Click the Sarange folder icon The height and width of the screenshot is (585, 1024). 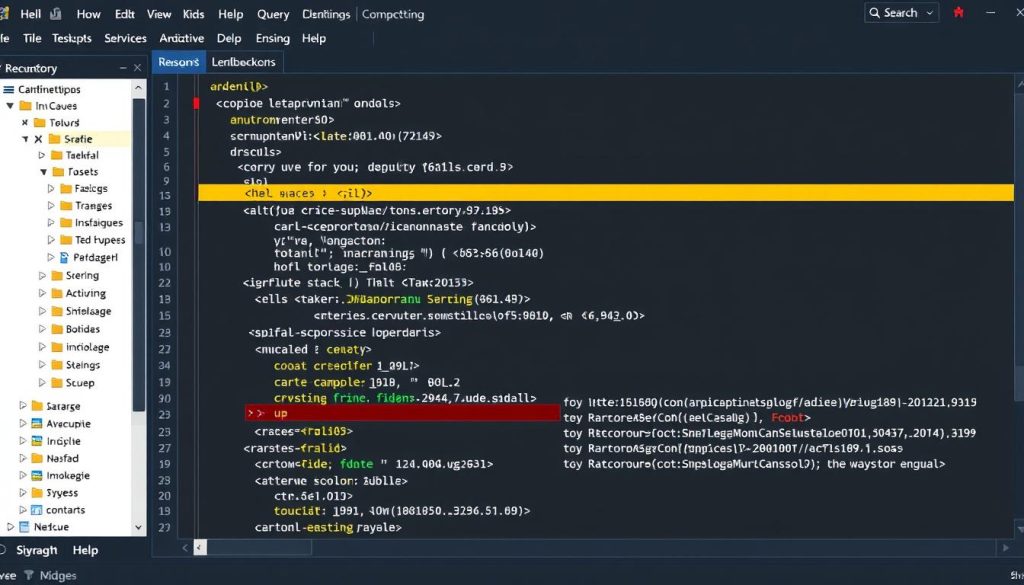tap(37, 405)
